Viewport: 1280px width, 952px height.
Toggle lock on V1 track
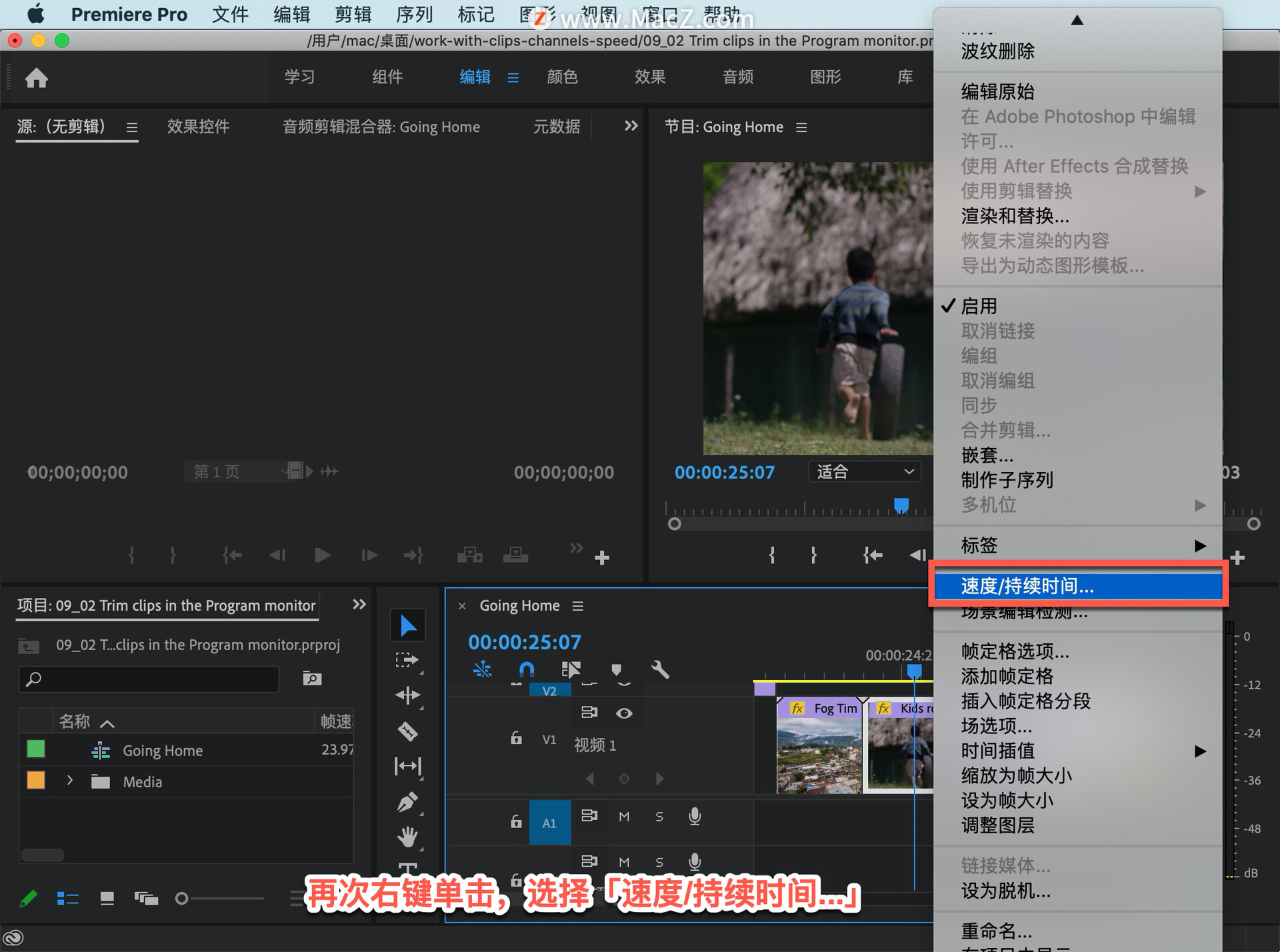point(516,739)
